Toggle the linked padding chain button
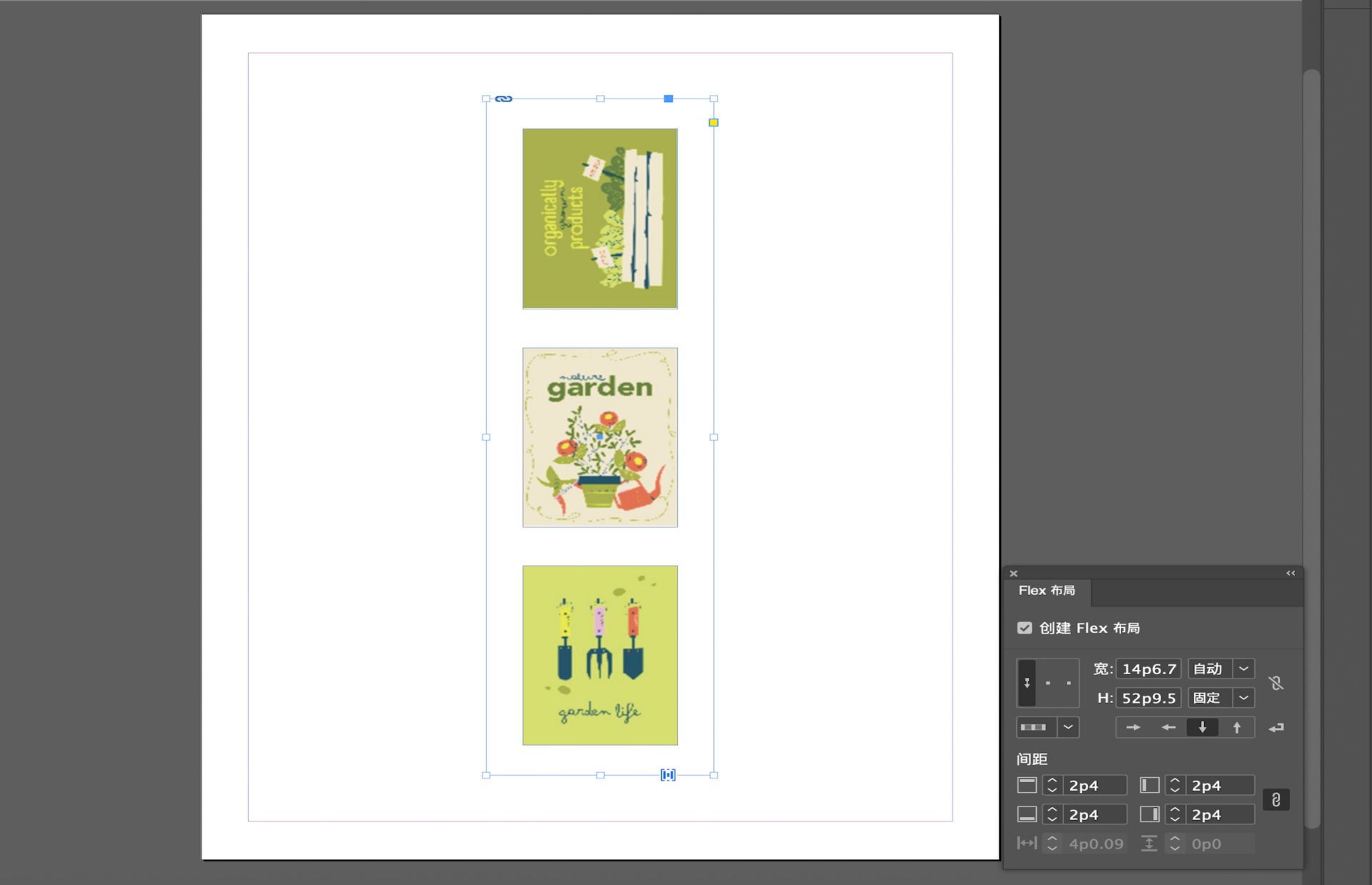 [x=1276, y=799]
